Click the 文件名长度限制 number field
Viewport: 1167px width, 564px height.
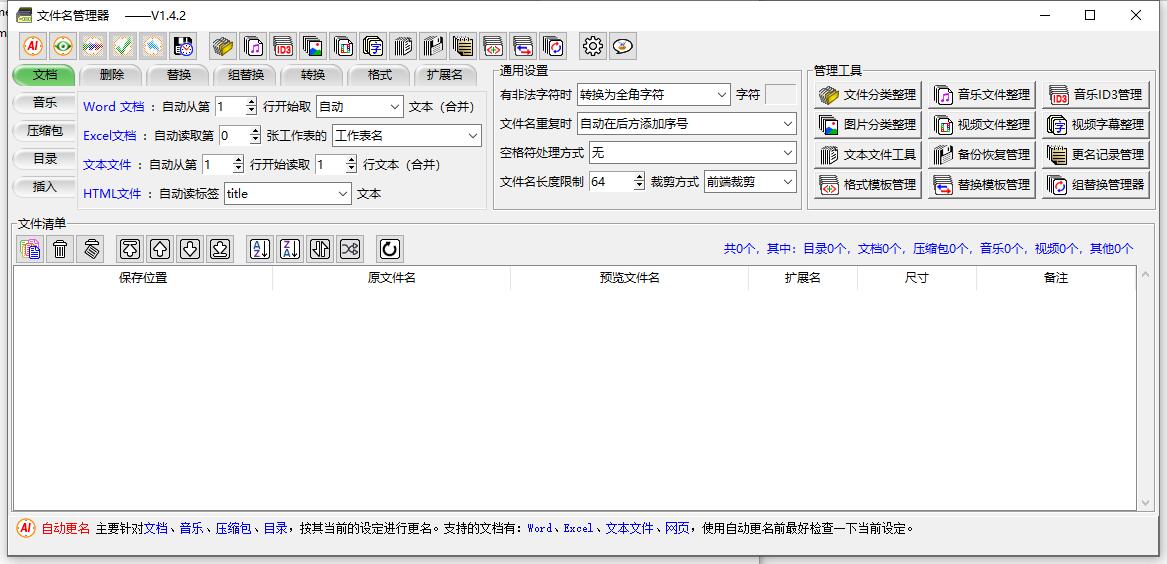coord(610,182)
